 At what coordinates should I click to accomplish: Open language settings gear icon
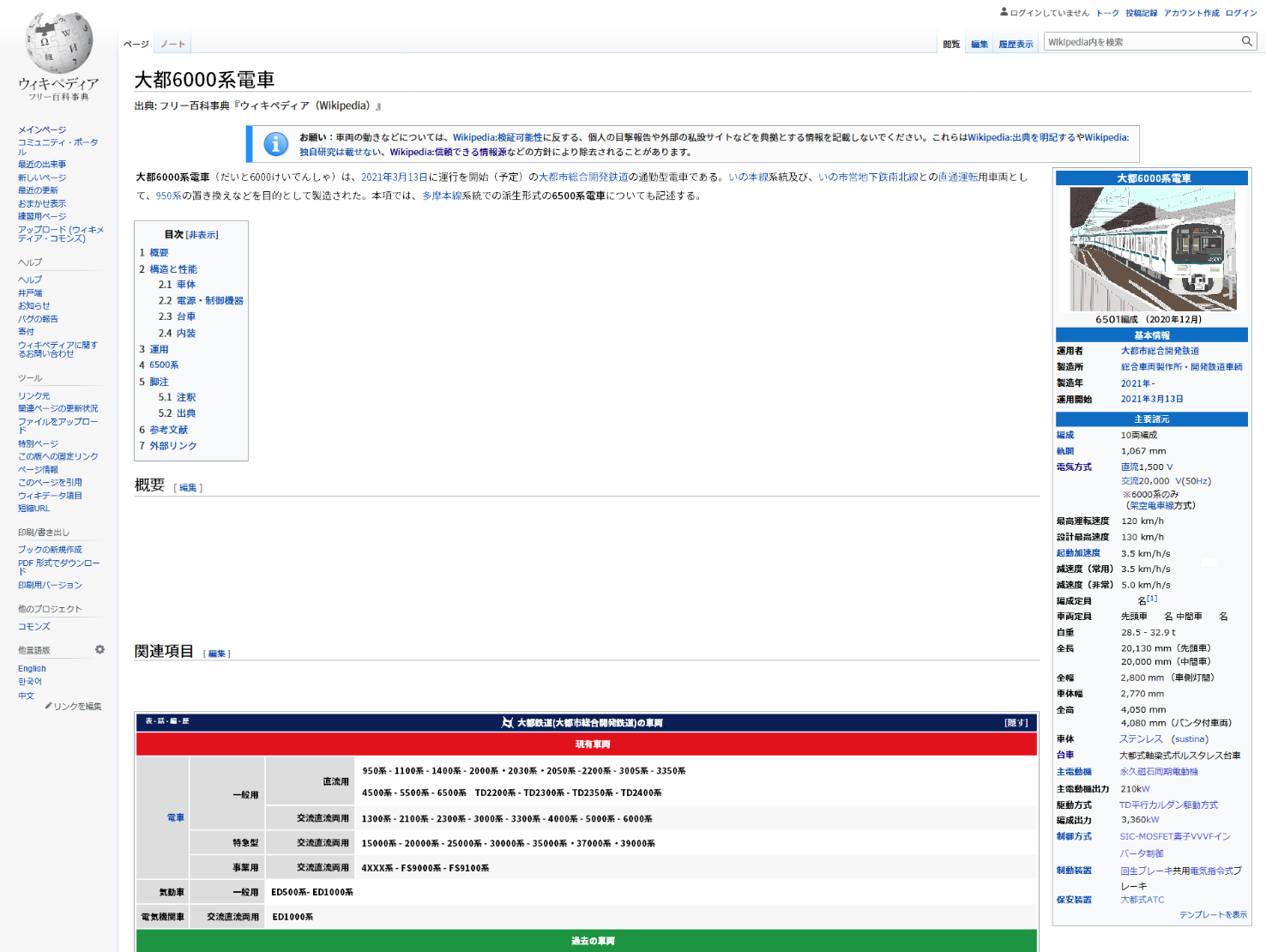[x=99, y=649]
